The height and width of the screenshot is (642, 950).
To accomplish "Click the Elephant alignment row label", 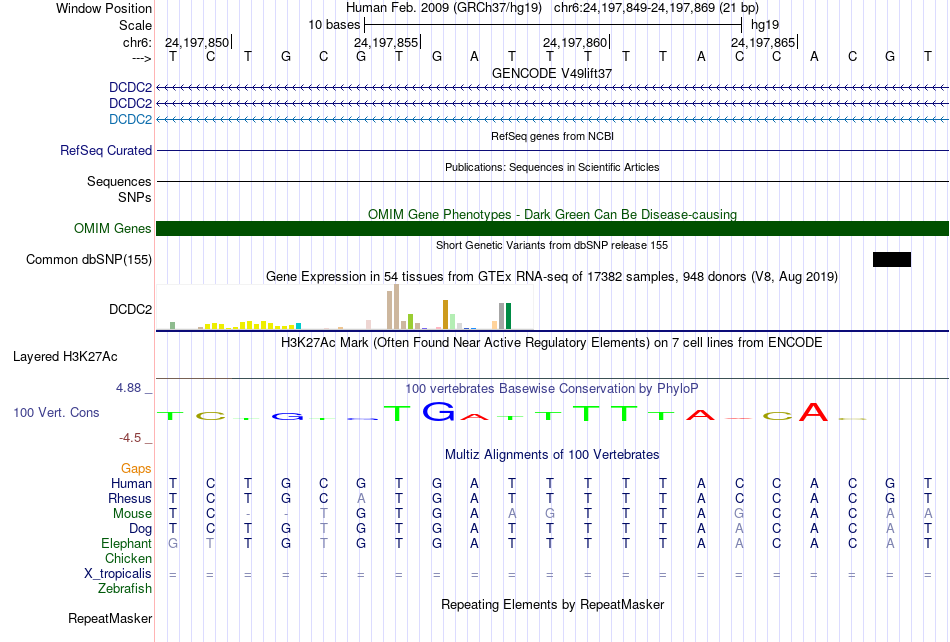I will [x=127, y=543].
